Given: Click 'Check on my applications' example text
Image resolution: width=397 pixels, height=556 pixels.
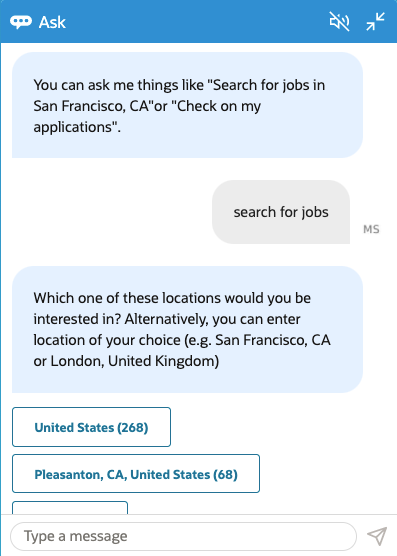Looking at the screenshot, I should tap(147, 117).
